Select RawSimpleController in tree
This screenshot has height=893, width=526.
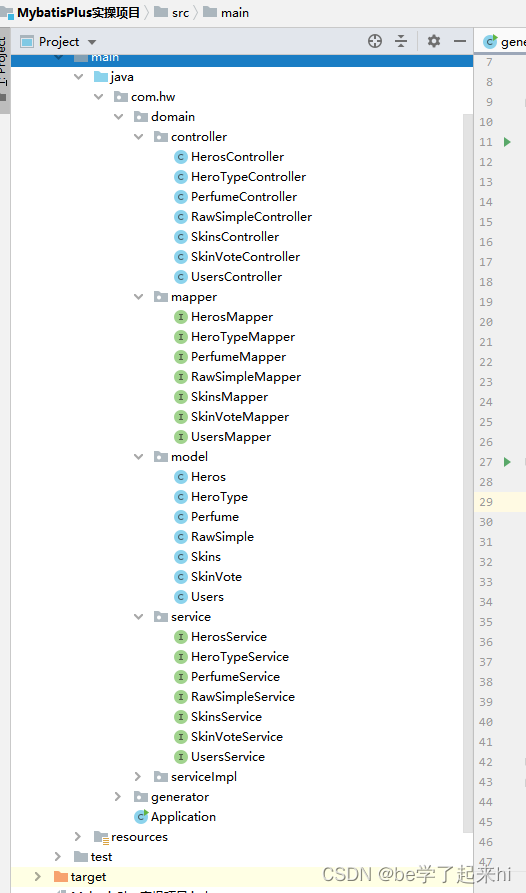pos(251,217)
